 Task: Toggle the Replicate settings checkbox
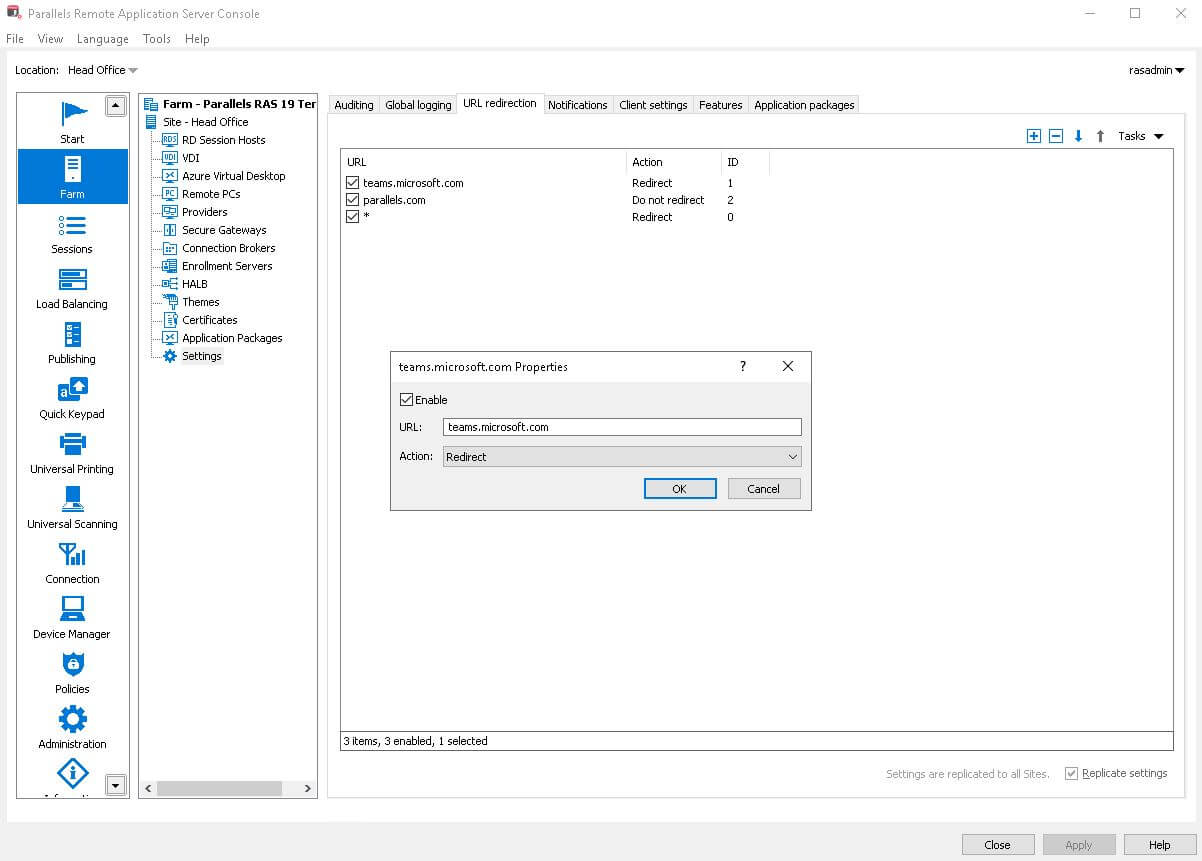(x=1072, y=773)
